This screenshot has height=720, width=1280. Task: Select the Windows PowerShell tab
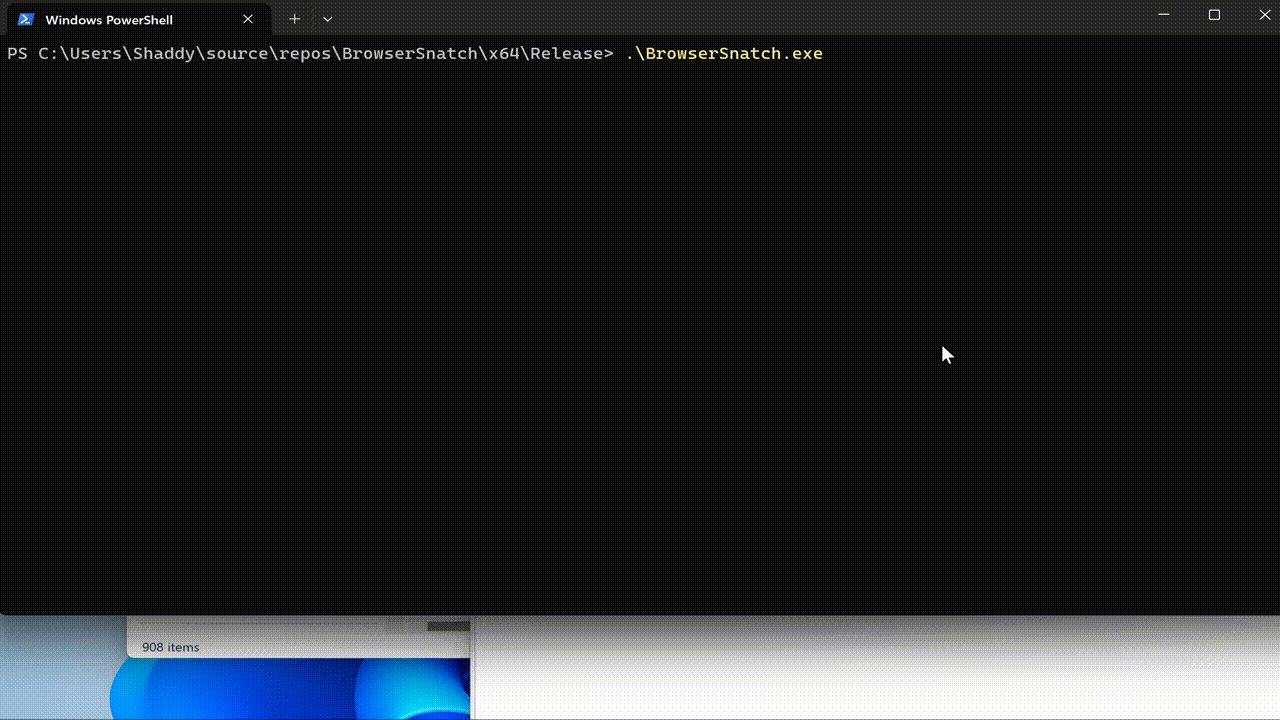click(x=137, y=19)
